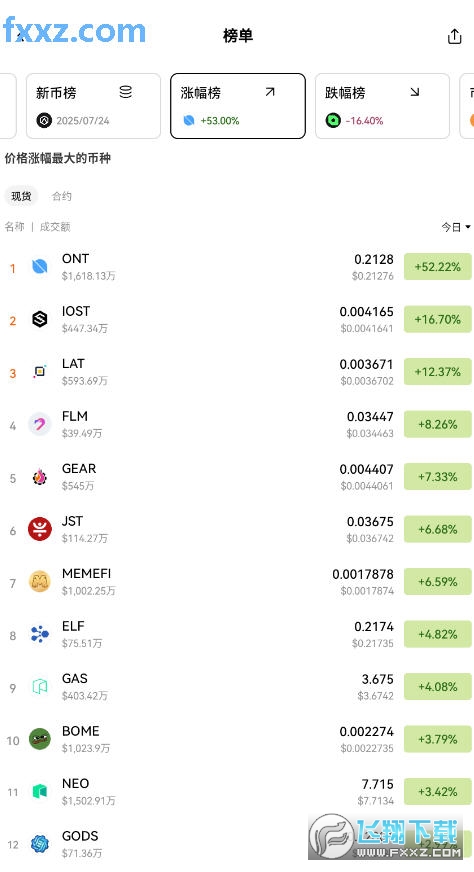The height and width of the screenshot is (872, 474).
Task: Open the 今日 time range dropdown
Action: [456, 227]
